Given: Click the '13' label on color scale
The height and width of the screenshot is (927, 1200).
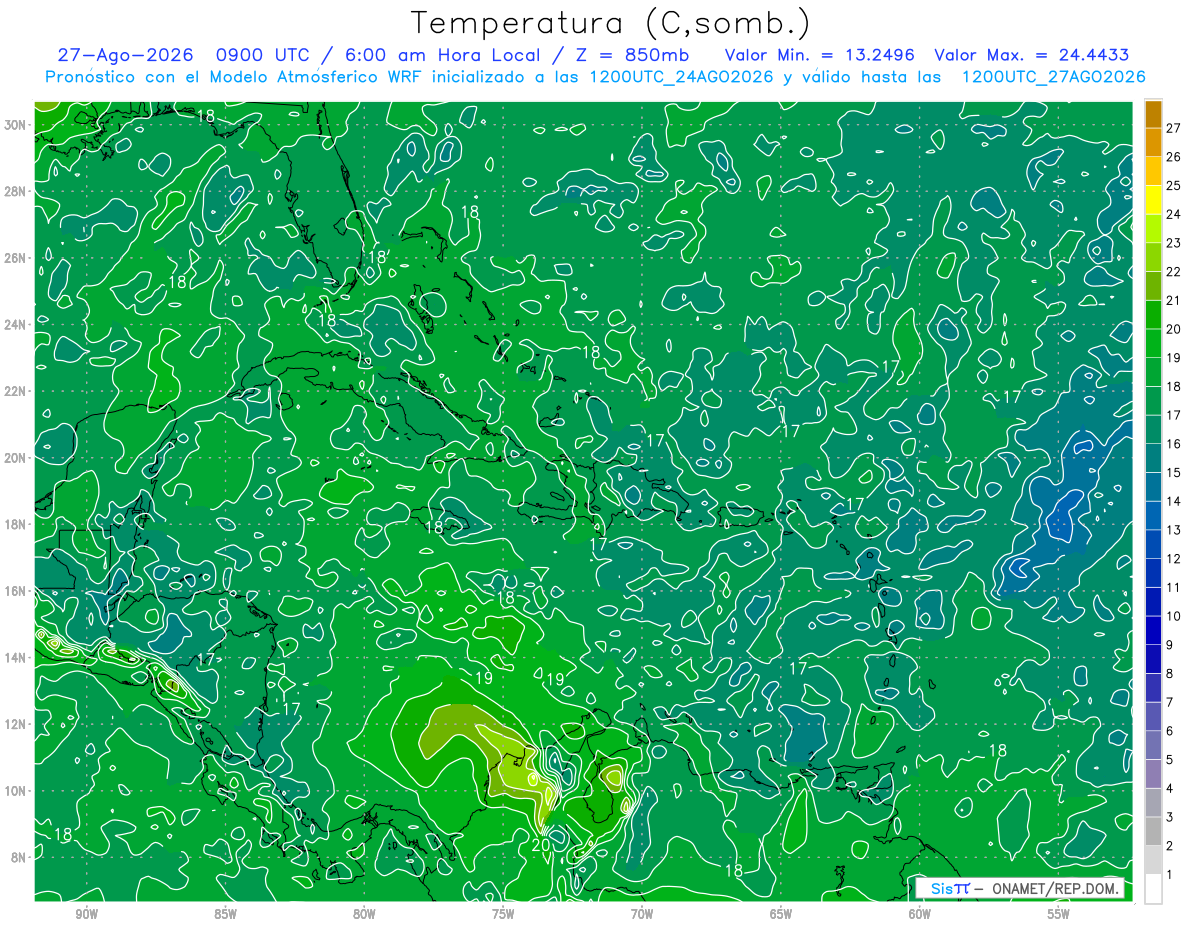Looking at the screenshot, I should [1174, 530].
